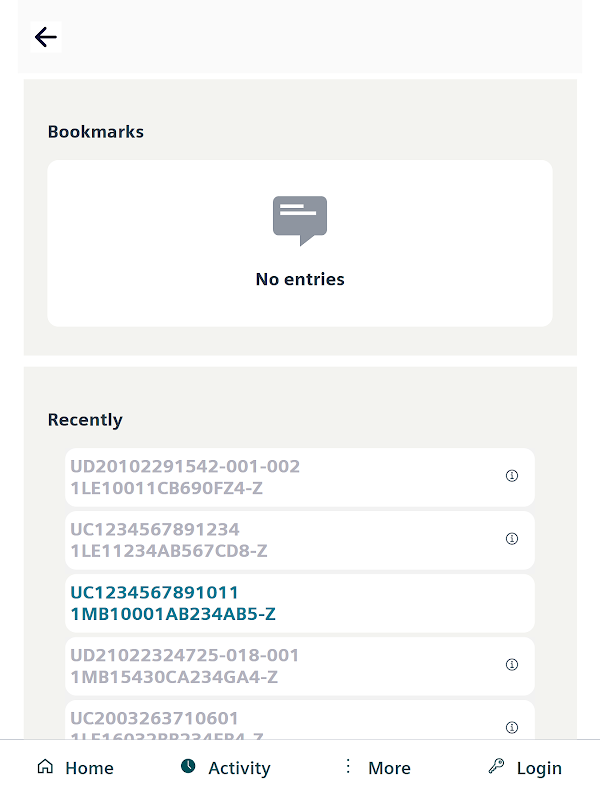Show info icon for UC1234567891234 entry
The height and width of the screenshot is (800, 600).
coord(512,539)
